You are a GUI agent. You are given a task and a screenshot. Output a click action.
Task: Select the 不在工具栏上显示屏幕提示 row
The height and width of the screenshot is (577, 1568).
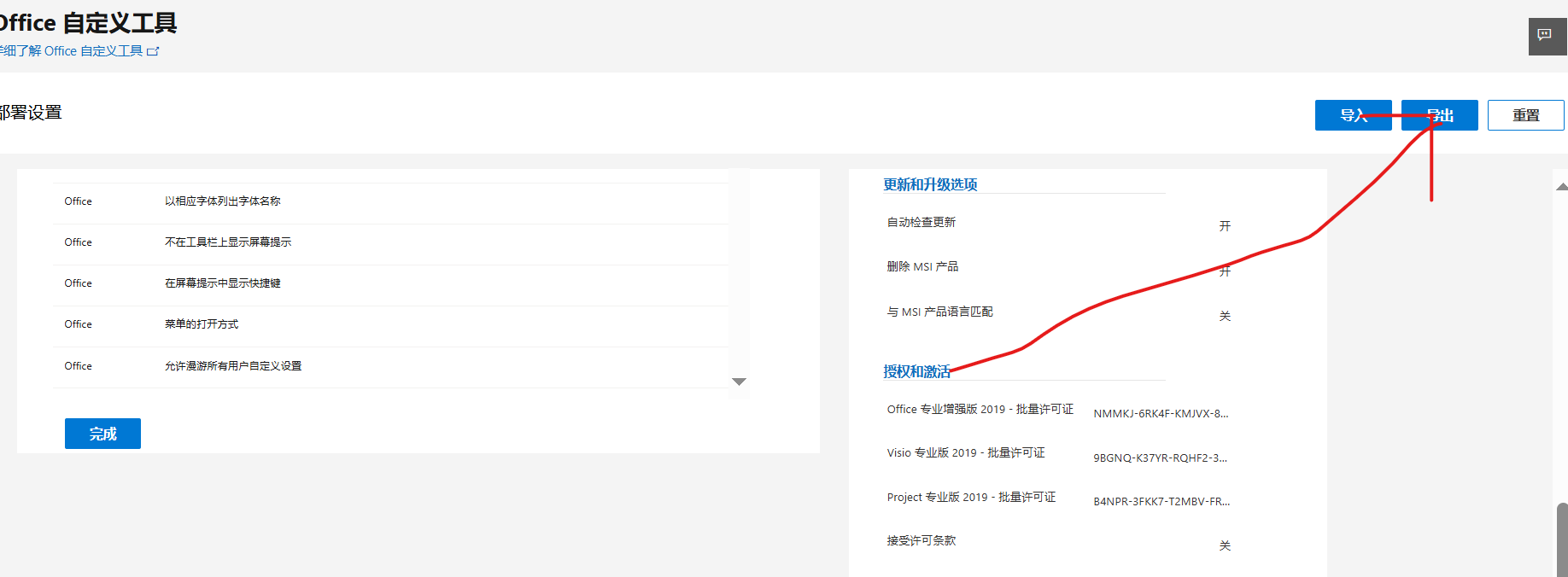[x=391, y=243]
